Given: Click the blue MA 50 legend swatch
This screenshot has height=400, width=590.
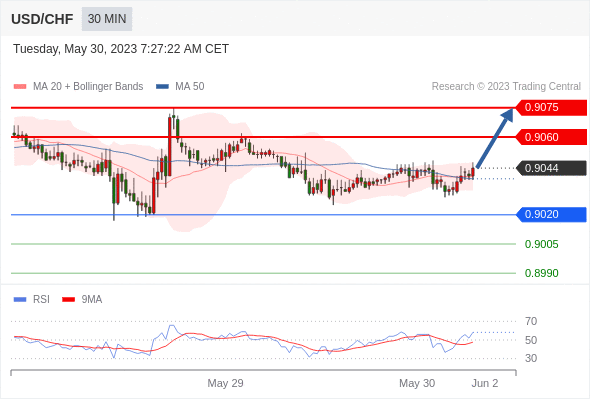Looking at the screenshot, I should [x=162, y=87].
